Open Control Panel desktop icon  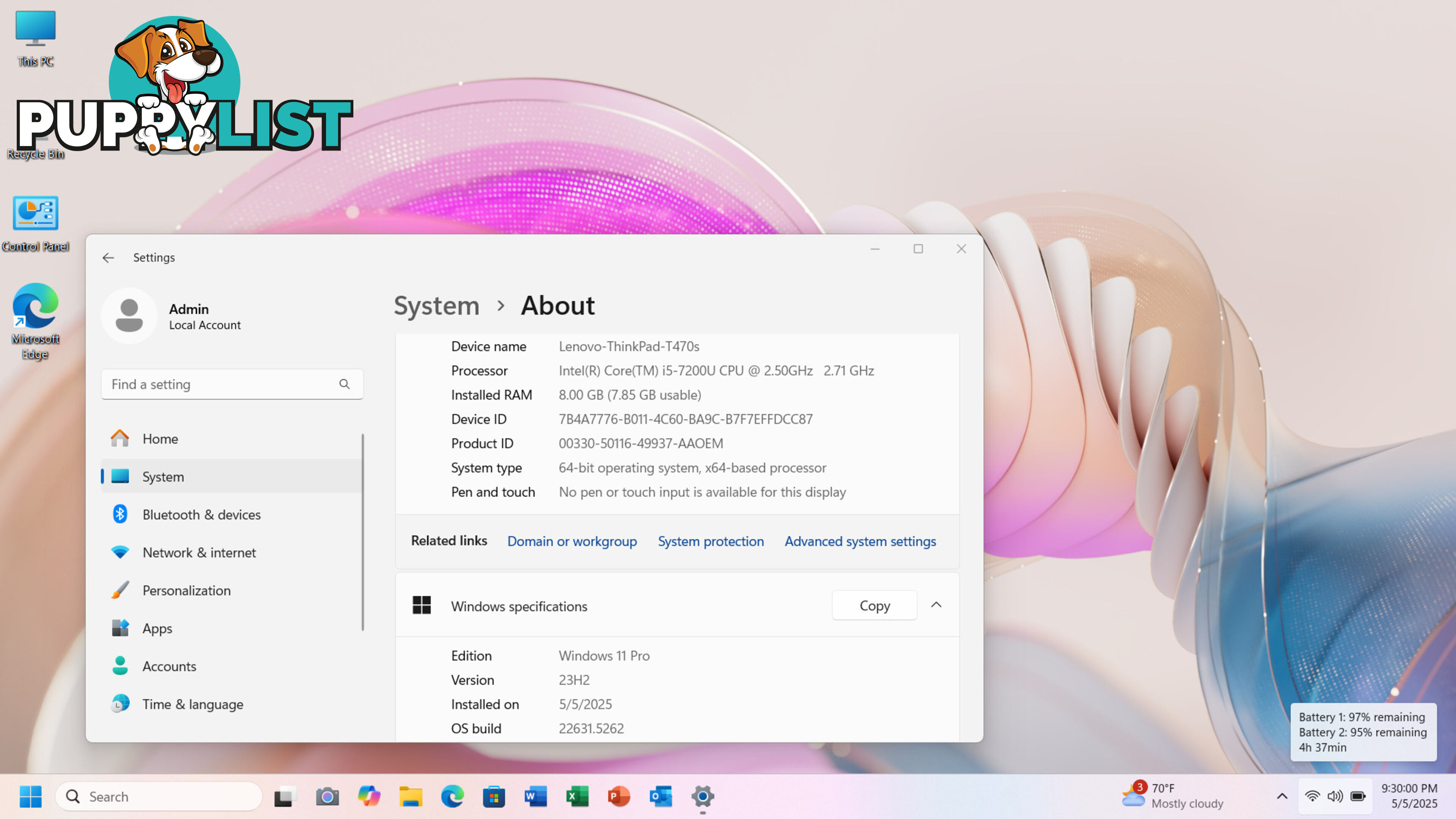pyautogui.click(x=35, y=223)
